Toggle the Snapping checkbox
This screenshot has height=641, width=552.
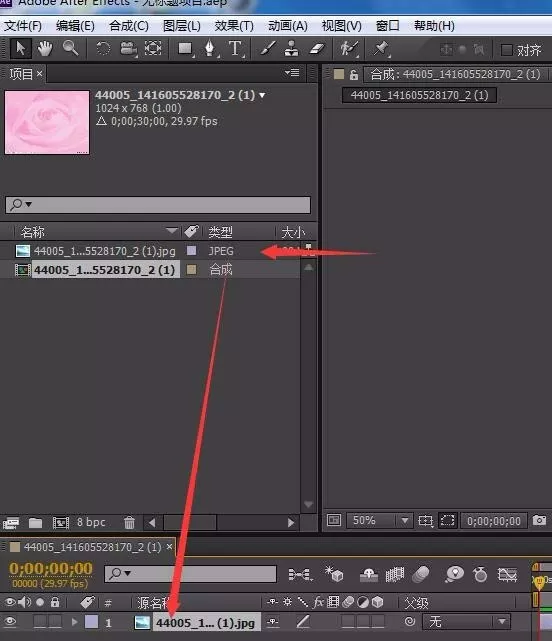click(506, 50)
